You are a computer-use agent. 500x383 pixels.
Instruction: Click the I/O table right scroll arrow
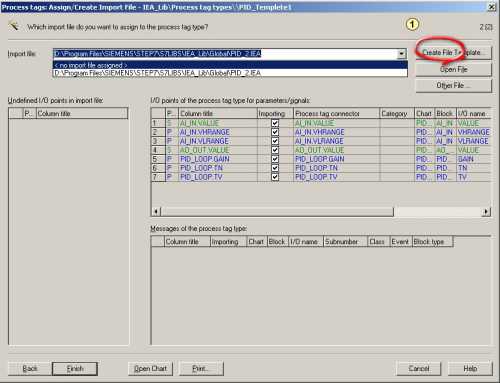pyautogui.click(x=486, y=211)
